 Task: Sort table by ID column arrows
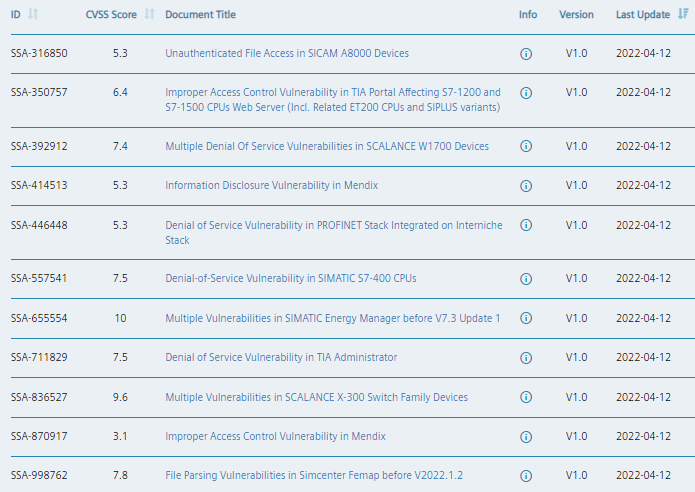tap(32, 14)
